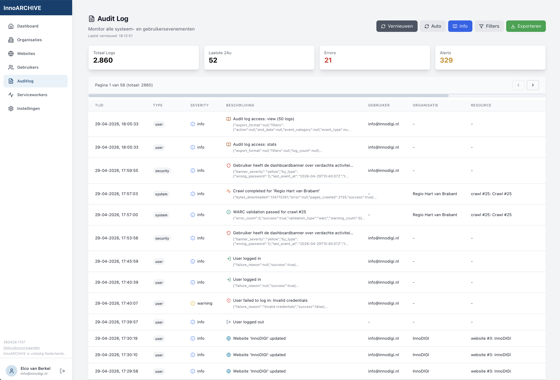Viewport: 560px width, 380px height.
Task: Click the horizontal table scrollbar
Action: pos(268,96)
